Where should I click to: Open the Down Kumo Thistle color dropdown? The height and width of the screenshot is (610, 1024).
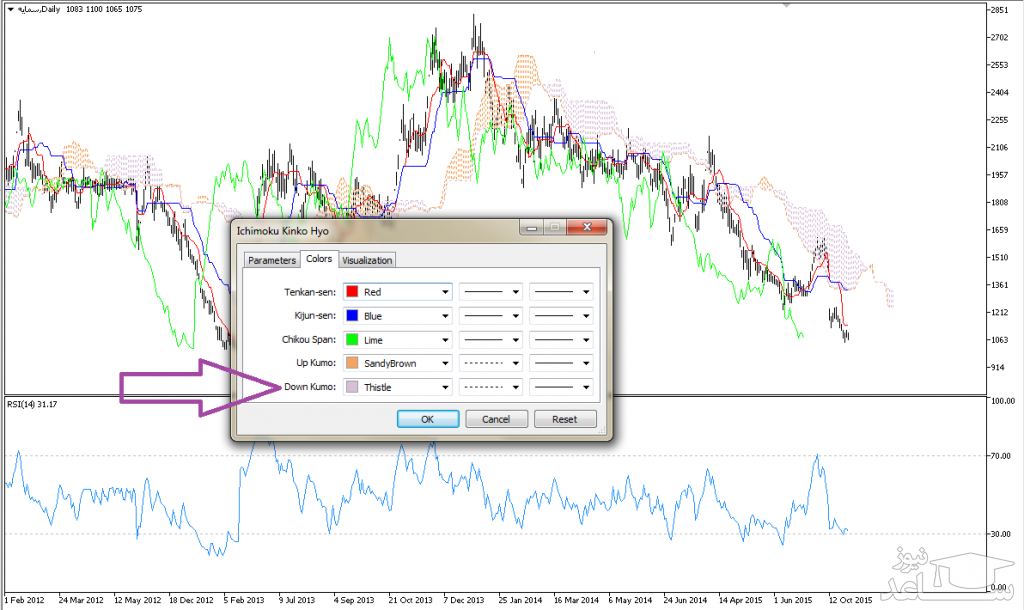point(397,387)
